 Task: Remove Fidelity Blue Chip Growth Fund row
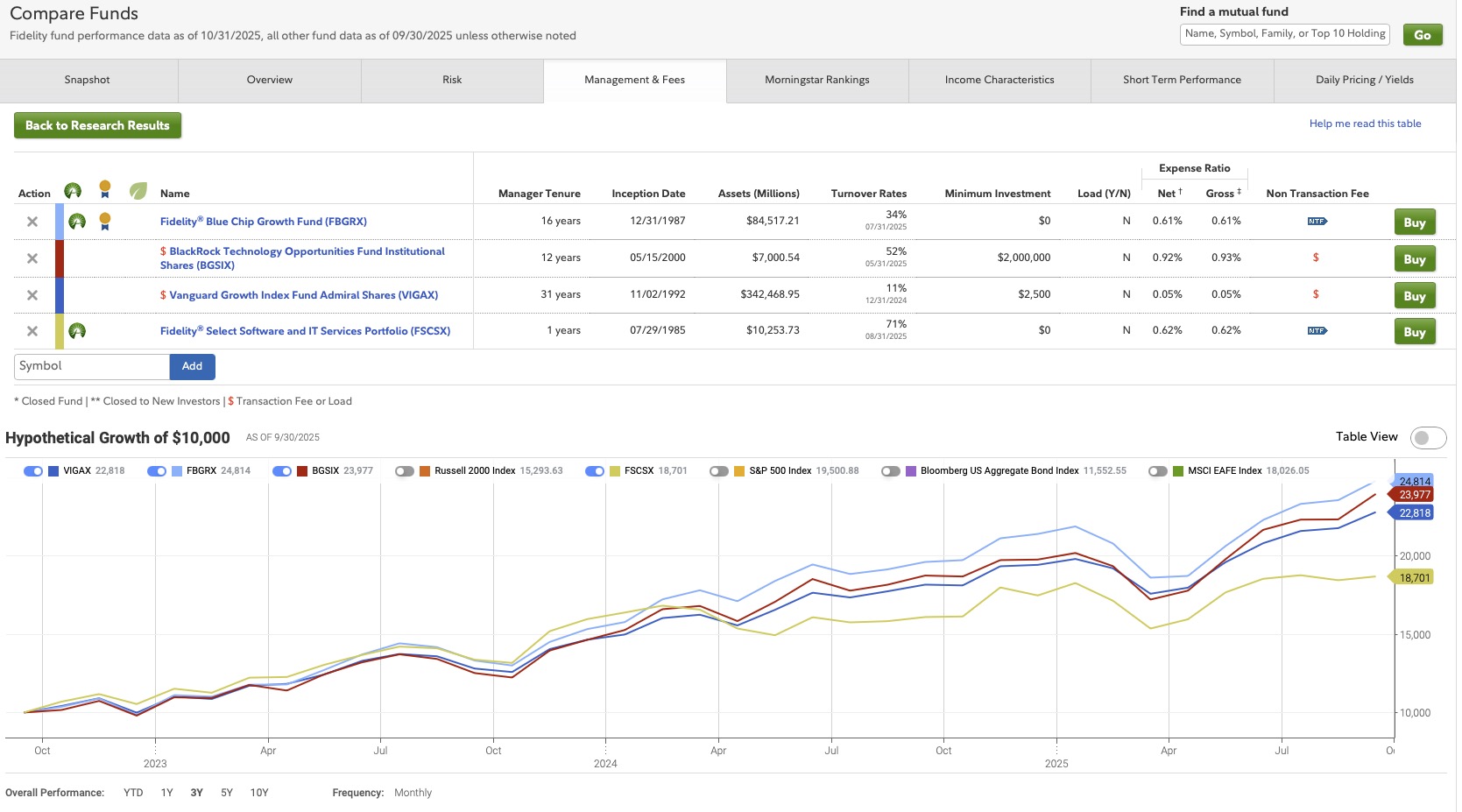click(x=32, y=222)
